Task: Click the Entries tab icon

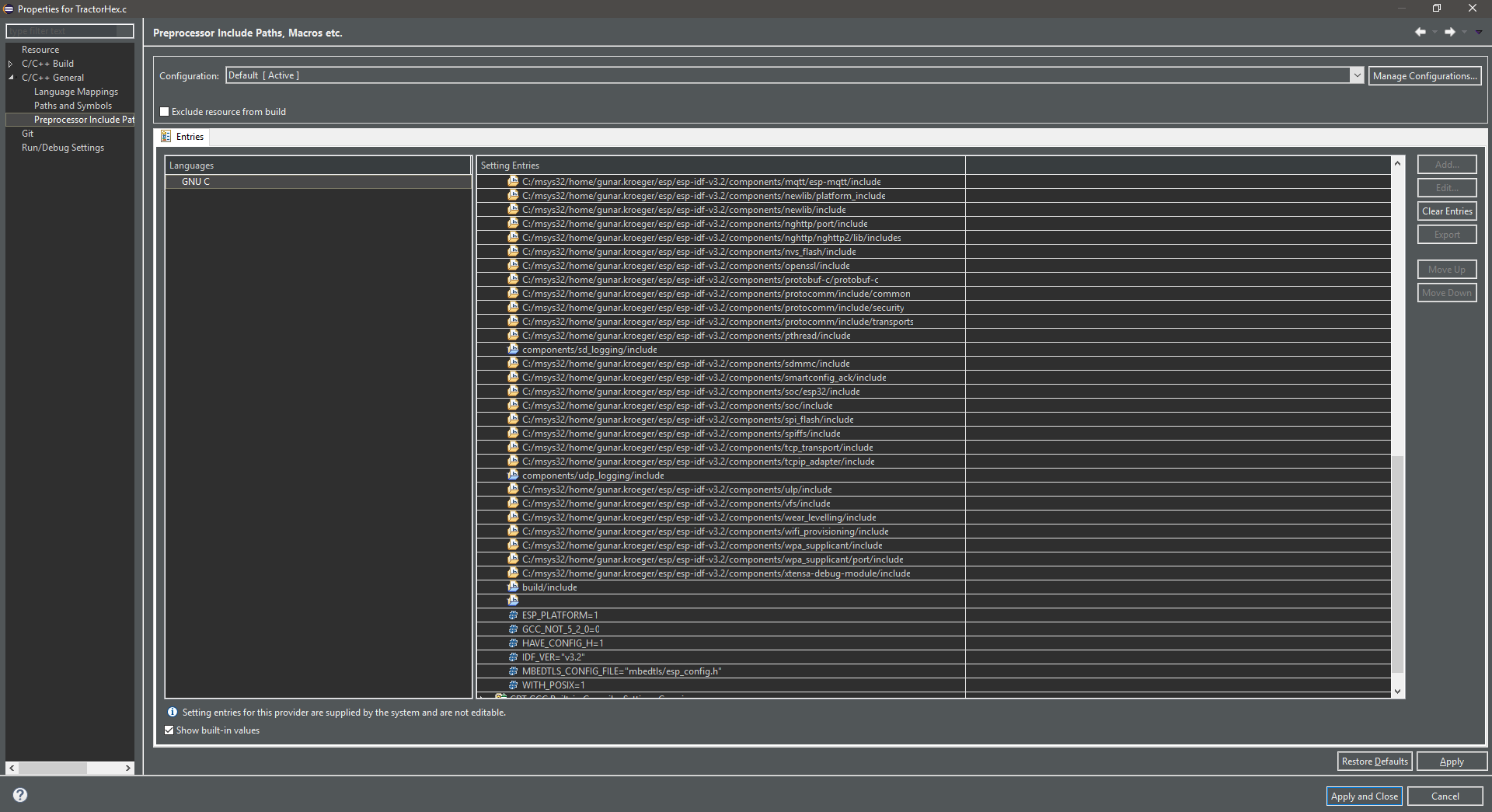Action: [166, 137]
